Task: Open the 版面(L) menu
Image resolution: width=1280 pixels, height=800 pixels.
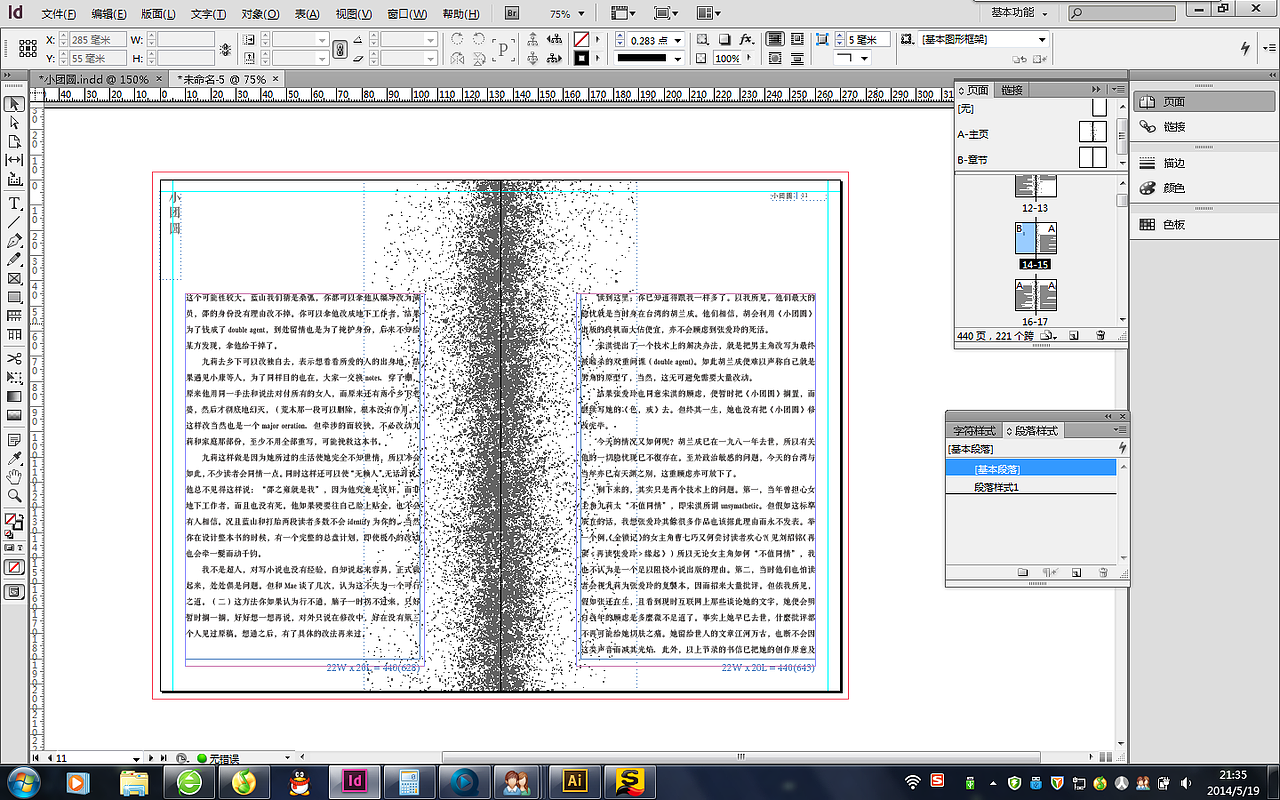Action: pos(158,14)
